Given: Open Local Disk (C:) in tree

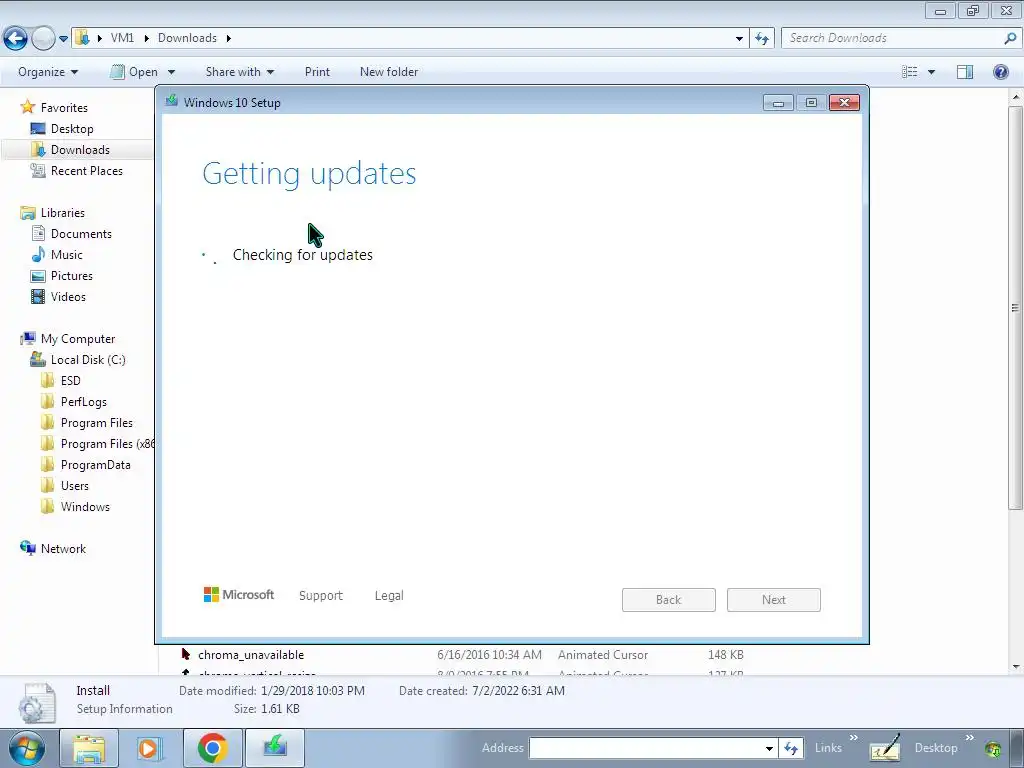Looking at the screenshot, I should tap(88, 360).
